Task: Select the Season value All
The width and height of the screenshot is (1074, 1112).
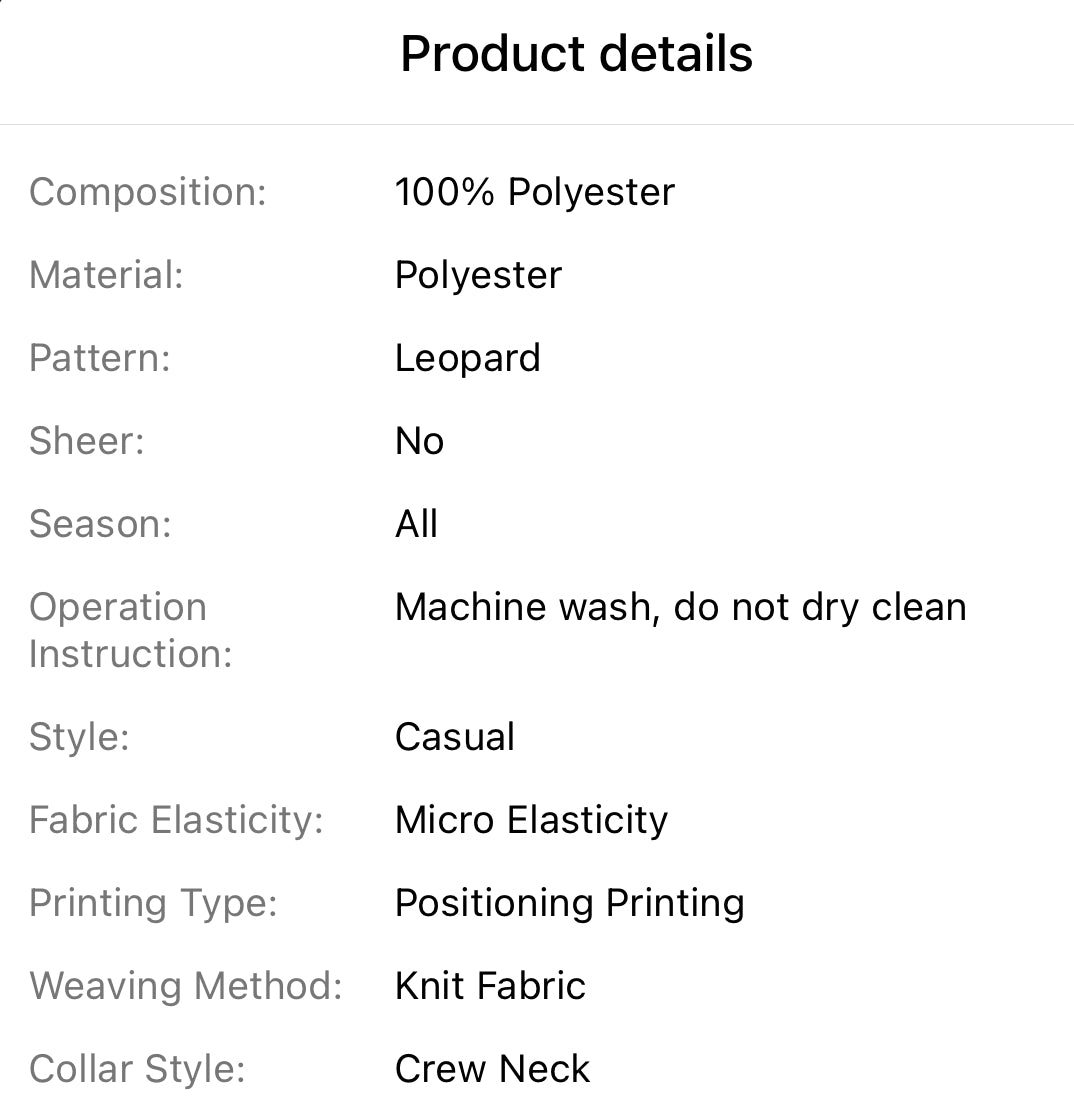Action: coord(416,524)
